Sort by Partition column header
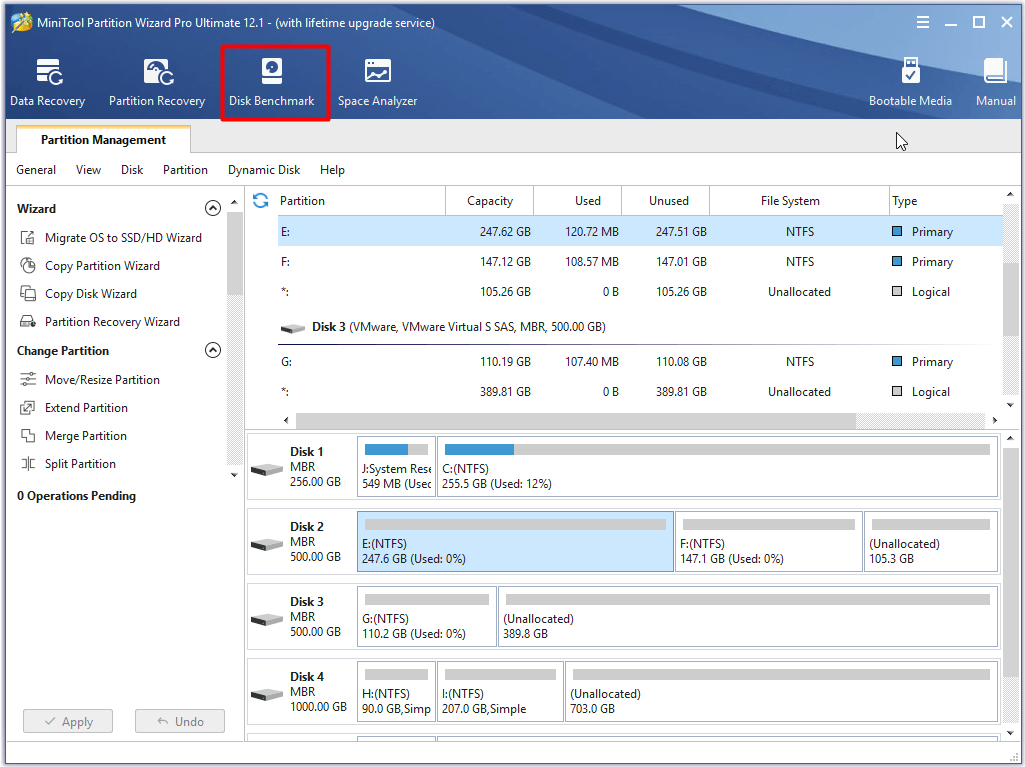The width and height of the screenshot is (1025, 767). (361, 201)
